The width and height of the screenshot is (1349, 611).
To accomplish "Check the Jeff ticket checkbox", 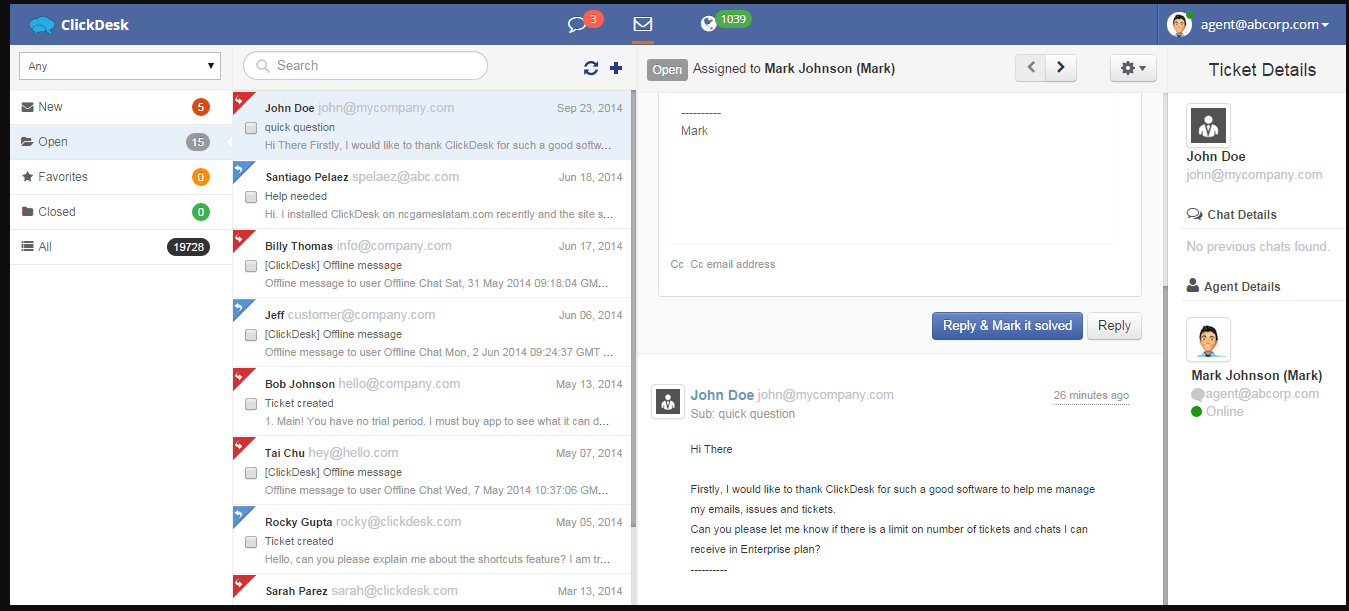I will [251, 335].
